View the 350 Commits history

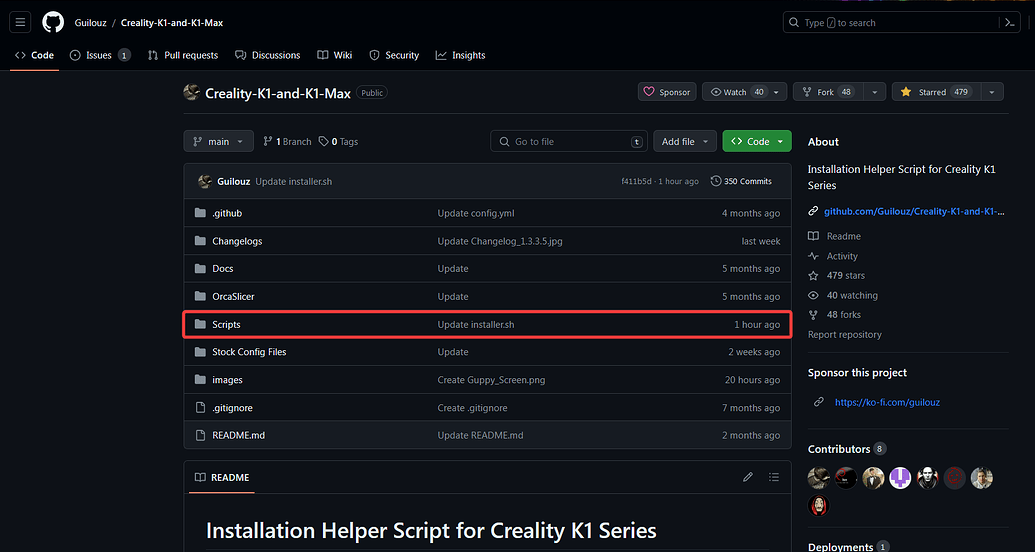(x=741, y=181)
